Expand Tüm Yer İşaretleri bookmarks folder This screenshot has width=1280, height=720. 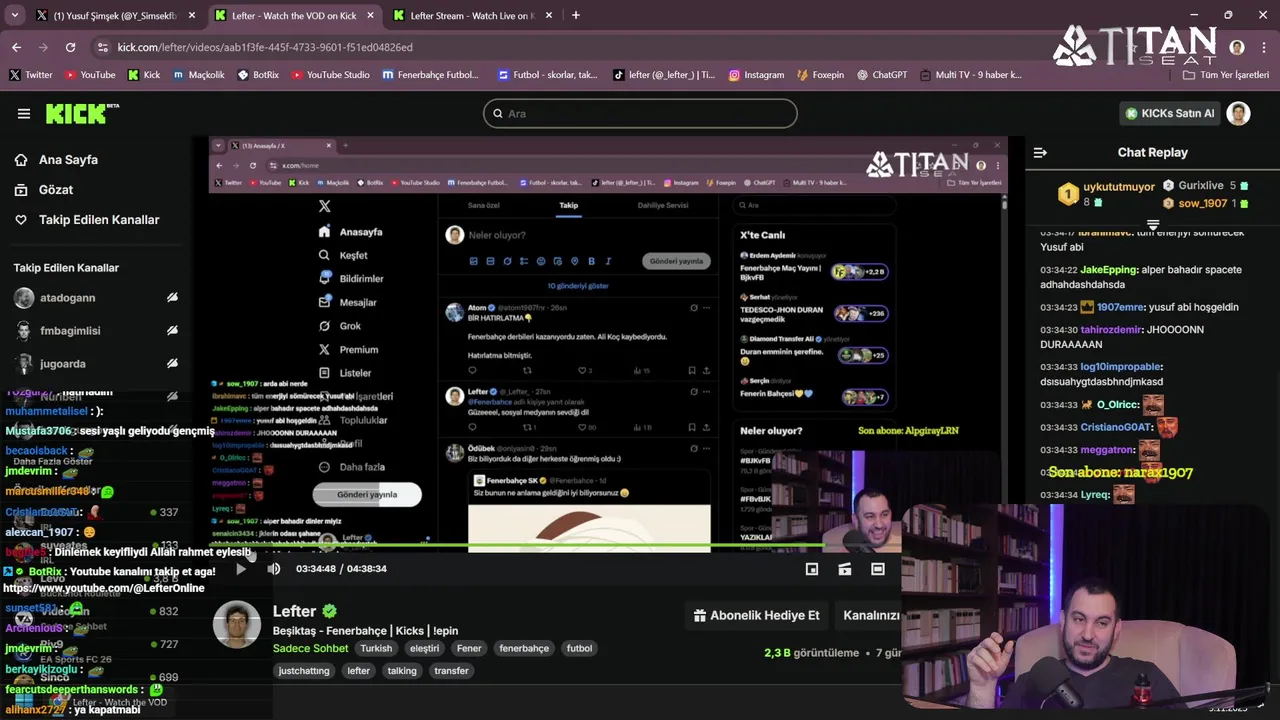pos(1226,75)
